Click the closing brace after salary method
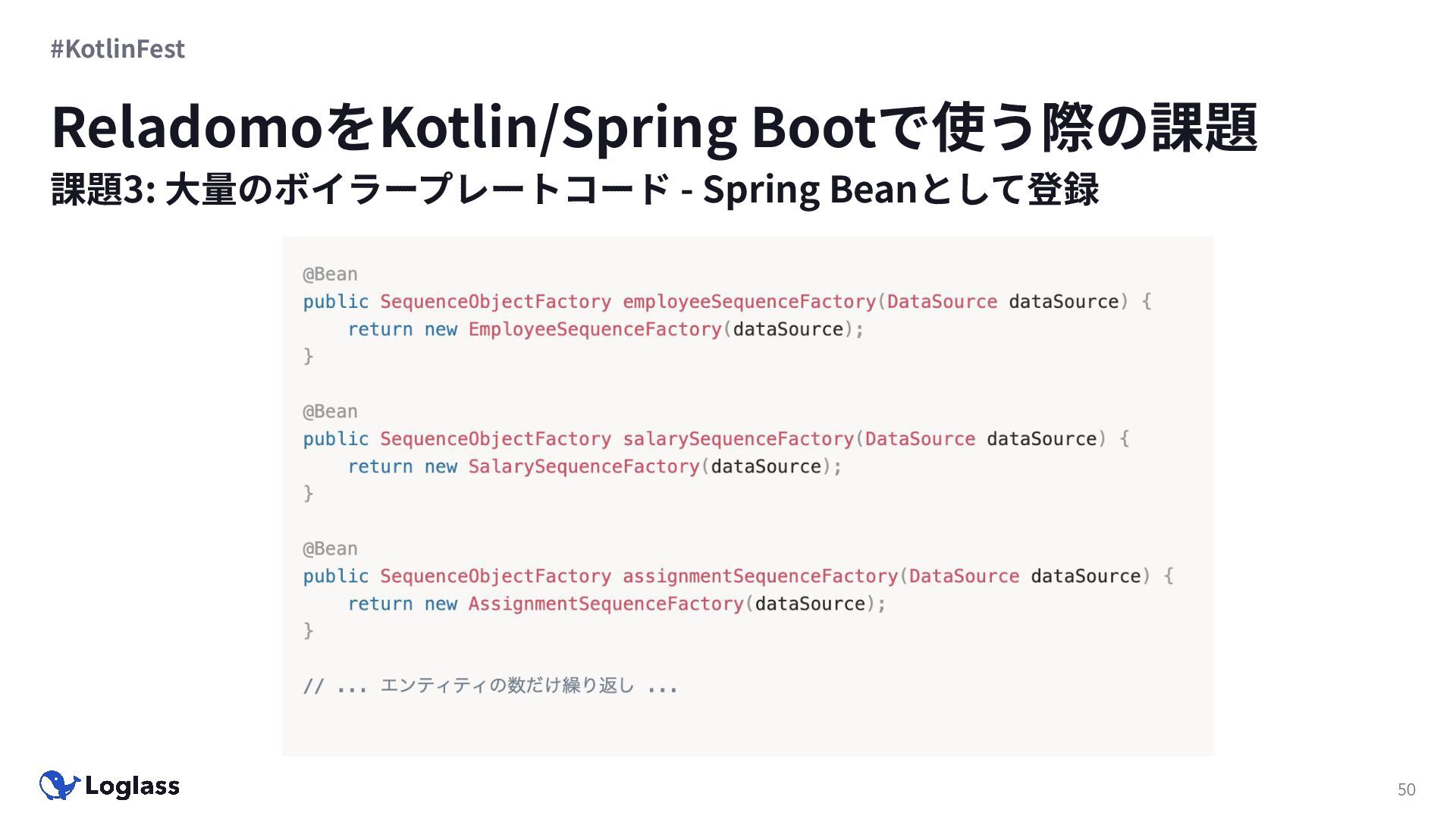This screenshot has height=819, width=1456. click(x=308, y=494)
